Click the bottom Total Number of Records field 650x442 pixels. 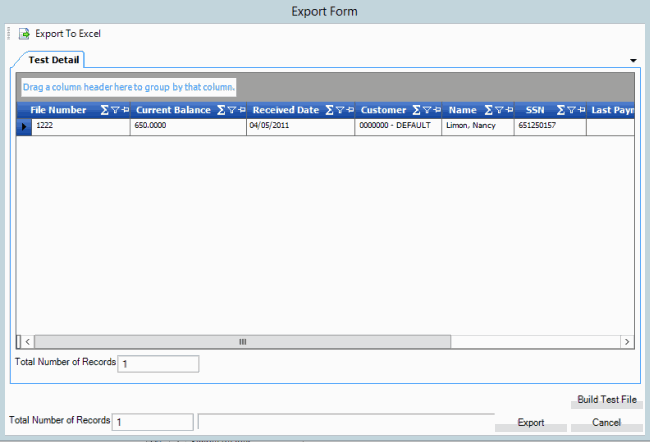pos(152,422)
